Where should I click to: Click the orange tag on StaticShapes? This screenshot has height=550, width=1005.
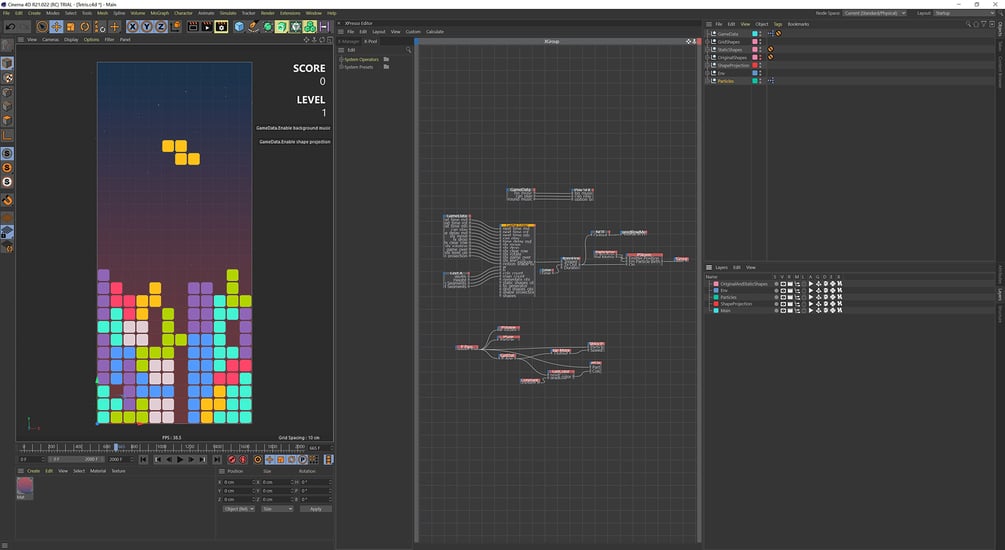click(x=770, y=49)
